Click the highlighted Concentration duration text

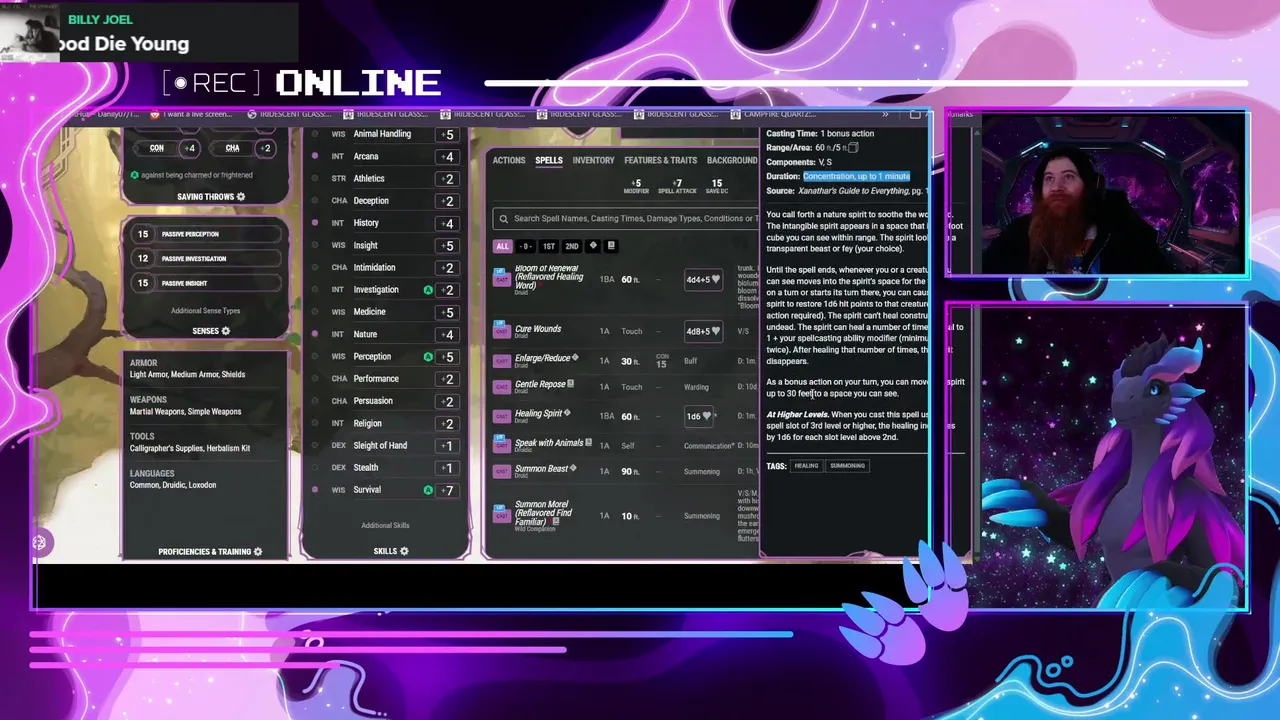tap(856, 176)
